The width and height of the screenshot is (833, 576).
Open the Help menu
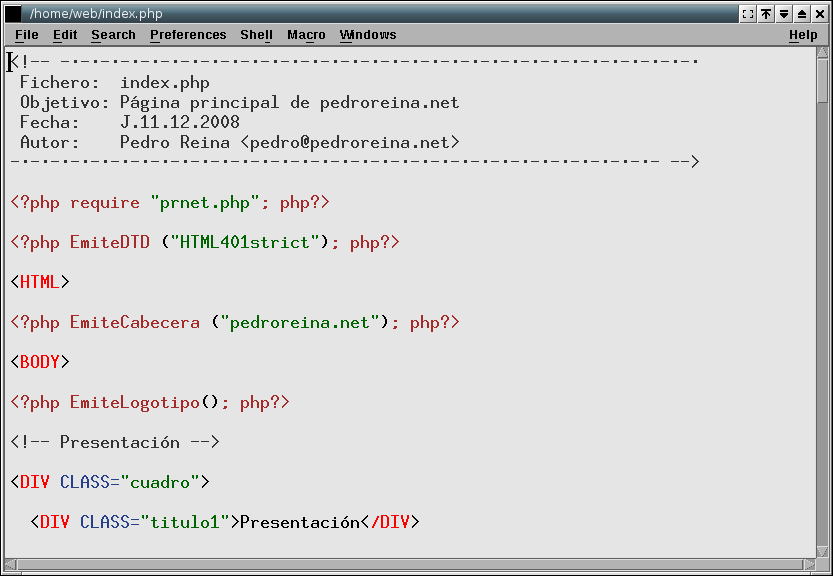[803, 35]
